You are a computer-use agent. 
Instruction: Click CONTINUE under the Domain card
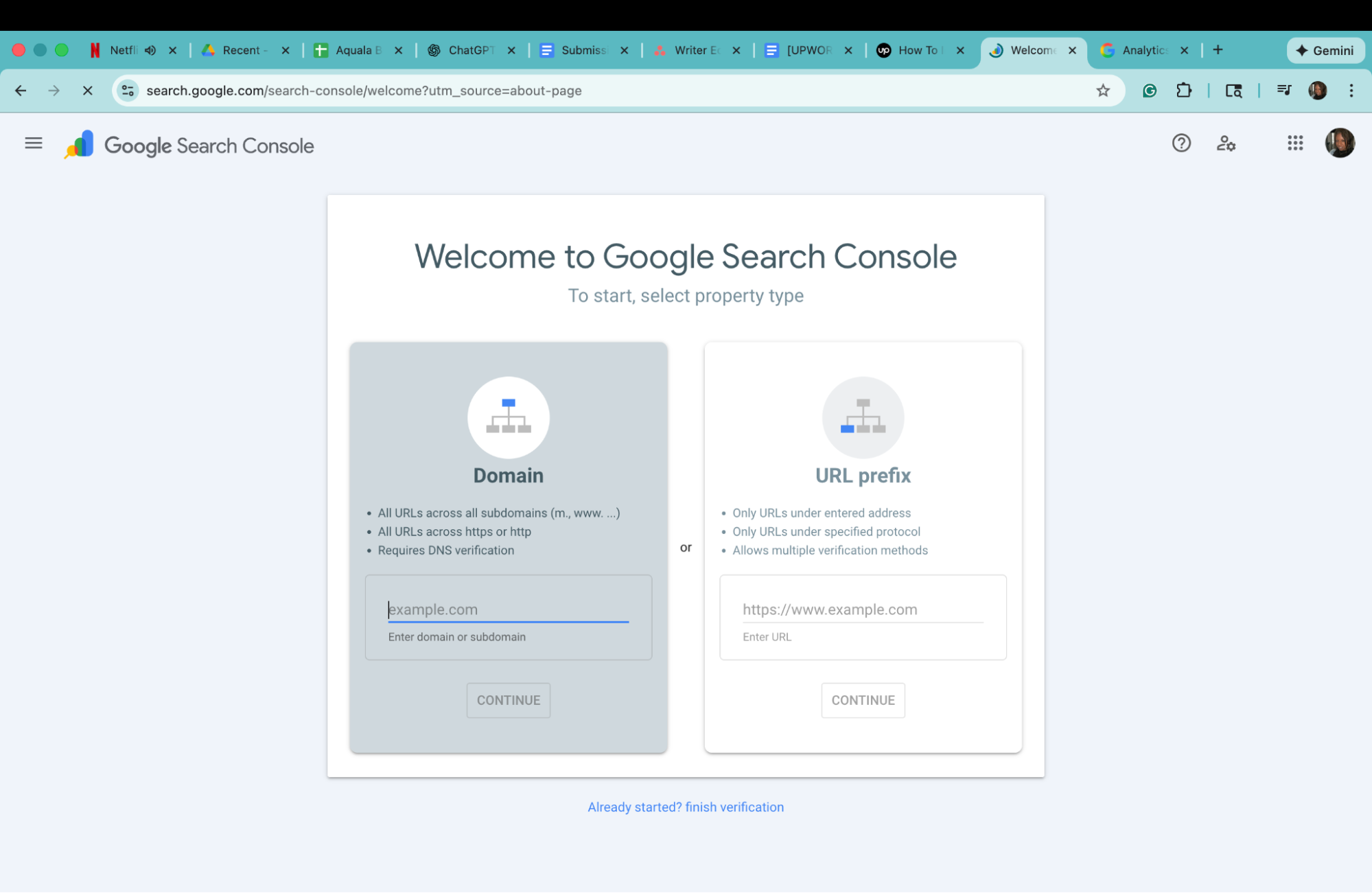[x=508, y=700]
